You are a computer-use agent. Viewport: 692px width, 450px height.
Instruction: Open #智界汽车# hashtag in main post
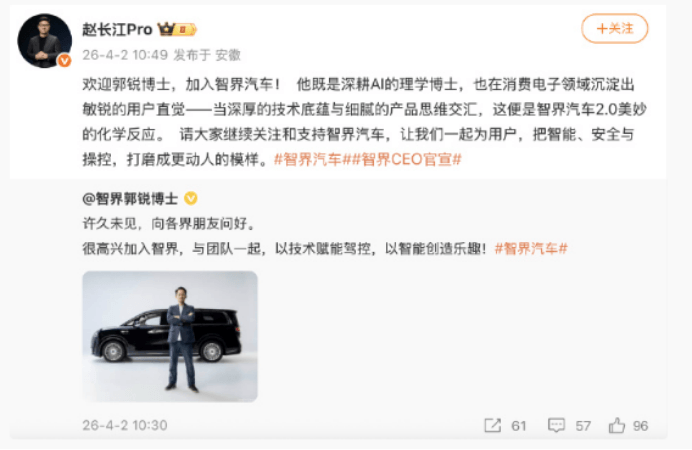(308, 159)
